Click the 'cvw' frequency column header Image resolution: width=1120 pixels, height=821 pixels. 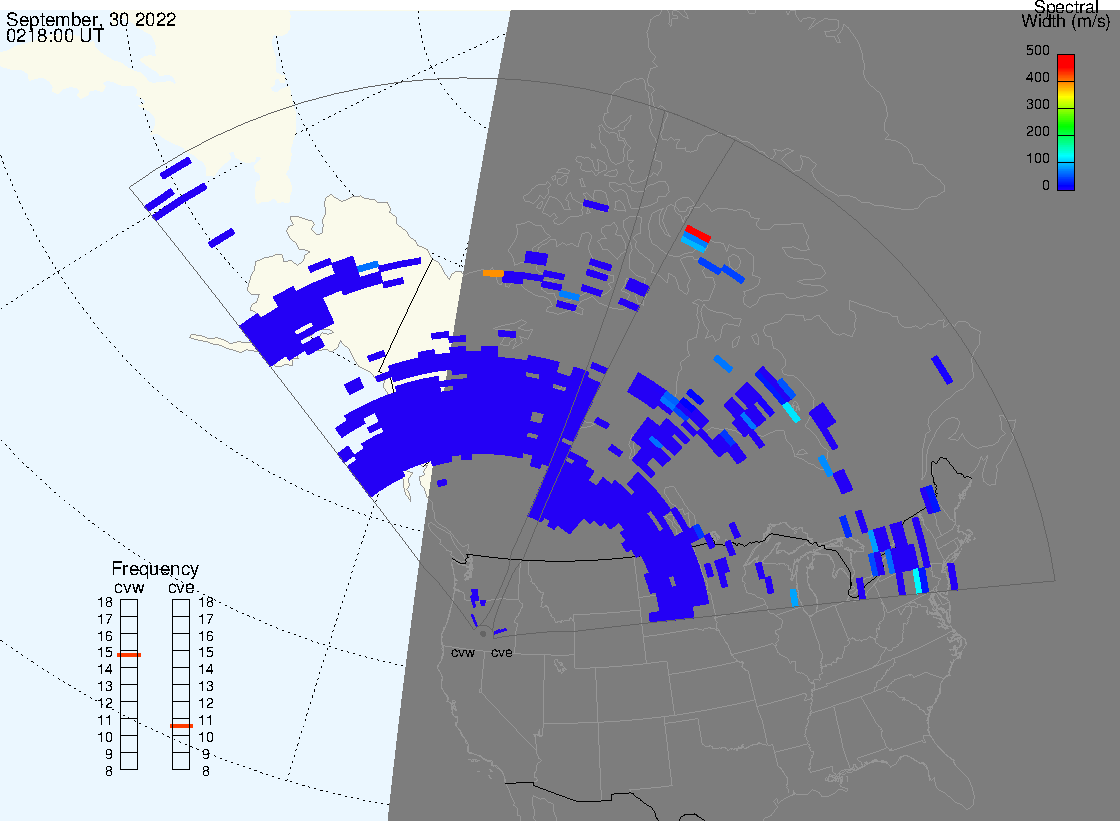129,588
